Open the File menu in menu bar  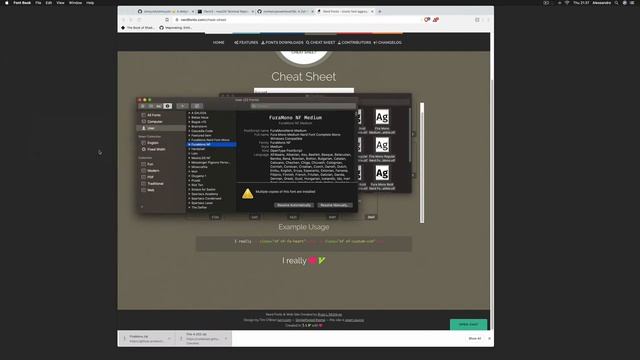[x=38, y=3]
